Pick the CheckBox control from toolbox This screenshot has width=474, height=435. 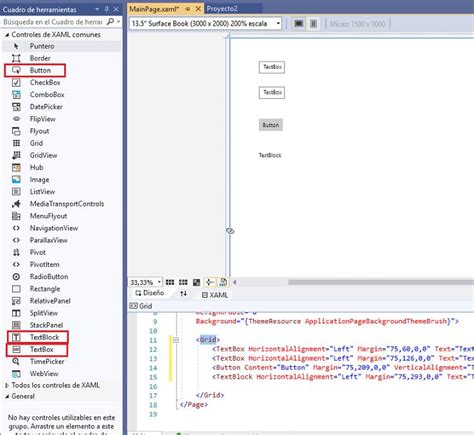tap(45, 82)
